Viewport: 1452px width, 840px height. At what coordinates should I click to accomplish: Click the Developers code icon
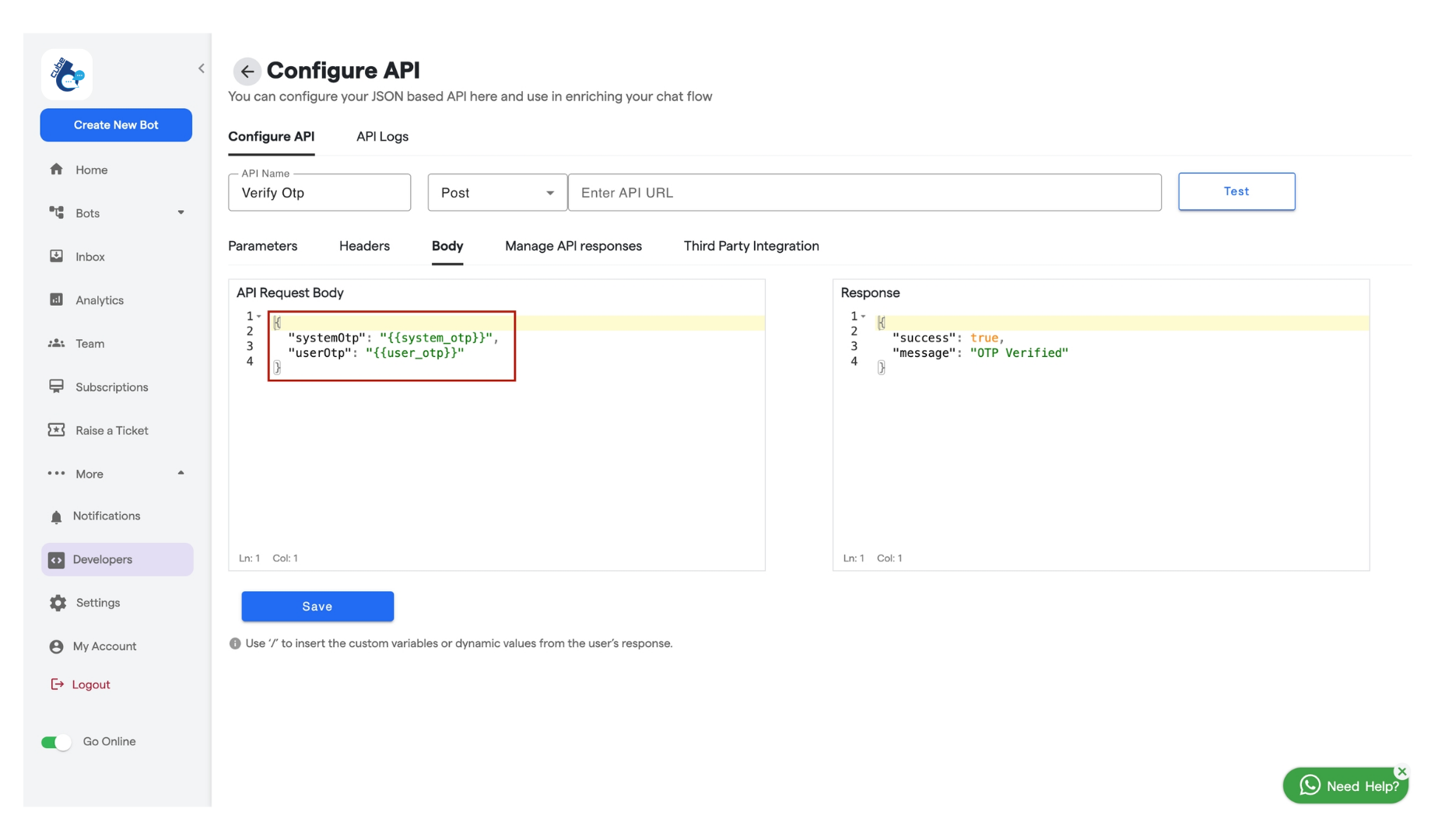(x=56, y=560)
